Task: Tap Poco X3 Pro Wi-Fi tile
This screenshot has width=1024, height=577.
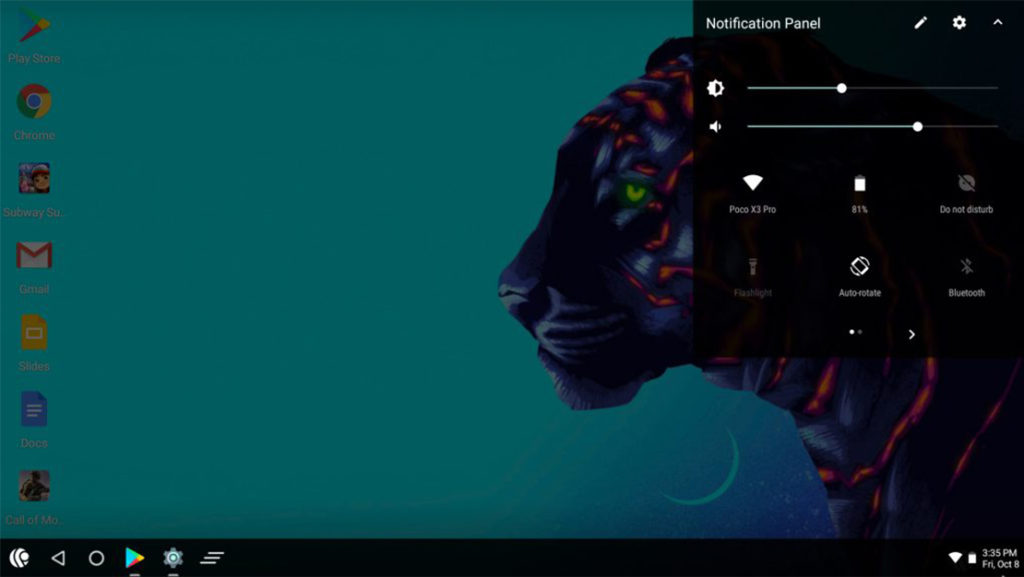Action: 751,192
